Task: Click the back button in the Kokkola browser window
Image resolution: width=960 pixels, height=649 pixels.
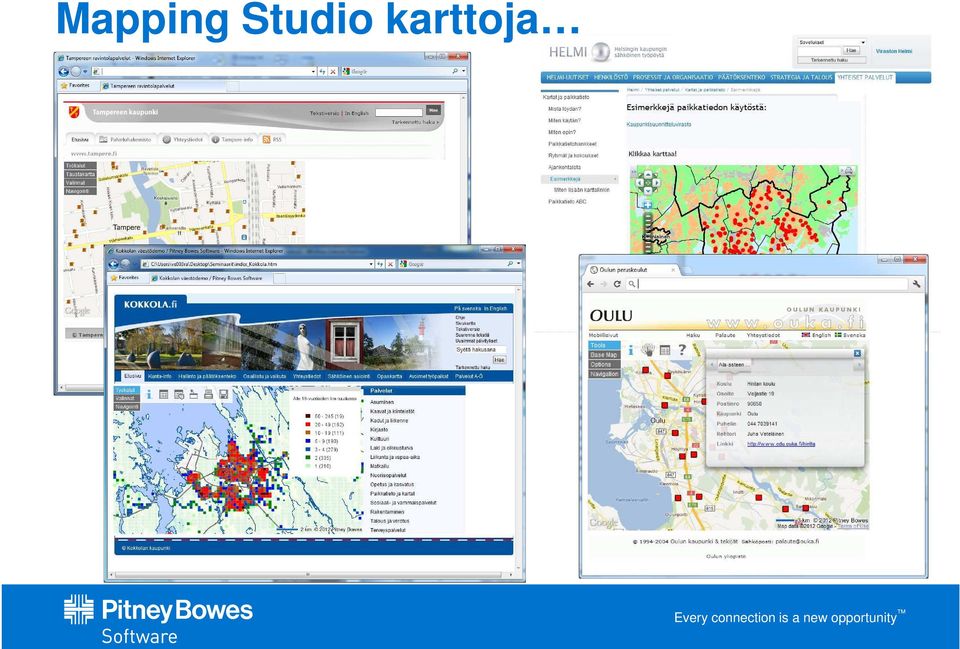Action: click(x=113, y=264)
